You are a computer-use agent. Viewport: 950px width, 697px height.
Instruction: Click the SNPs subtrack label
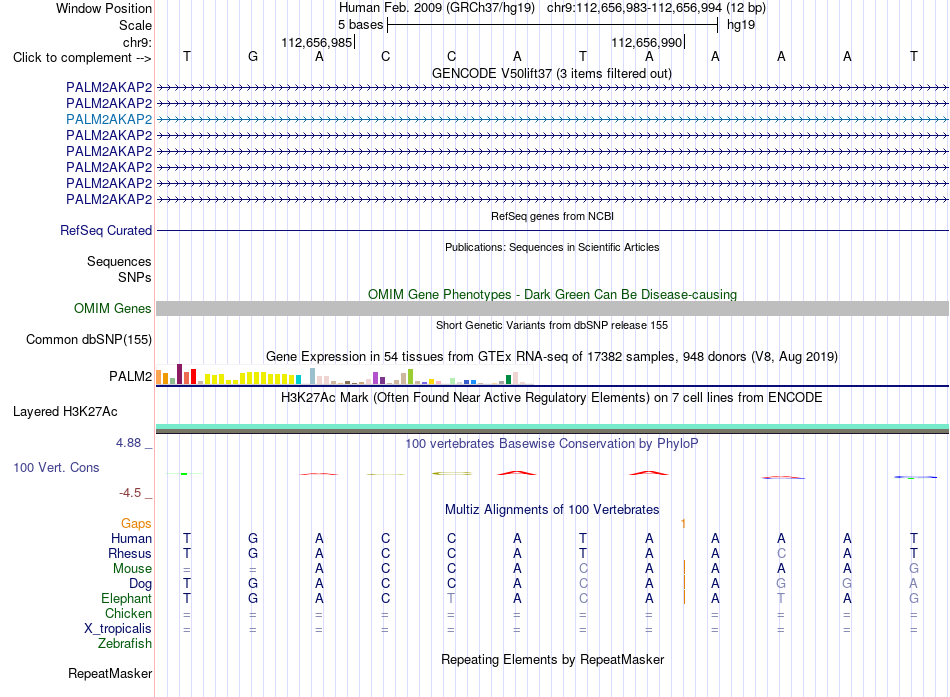(135, 277)
